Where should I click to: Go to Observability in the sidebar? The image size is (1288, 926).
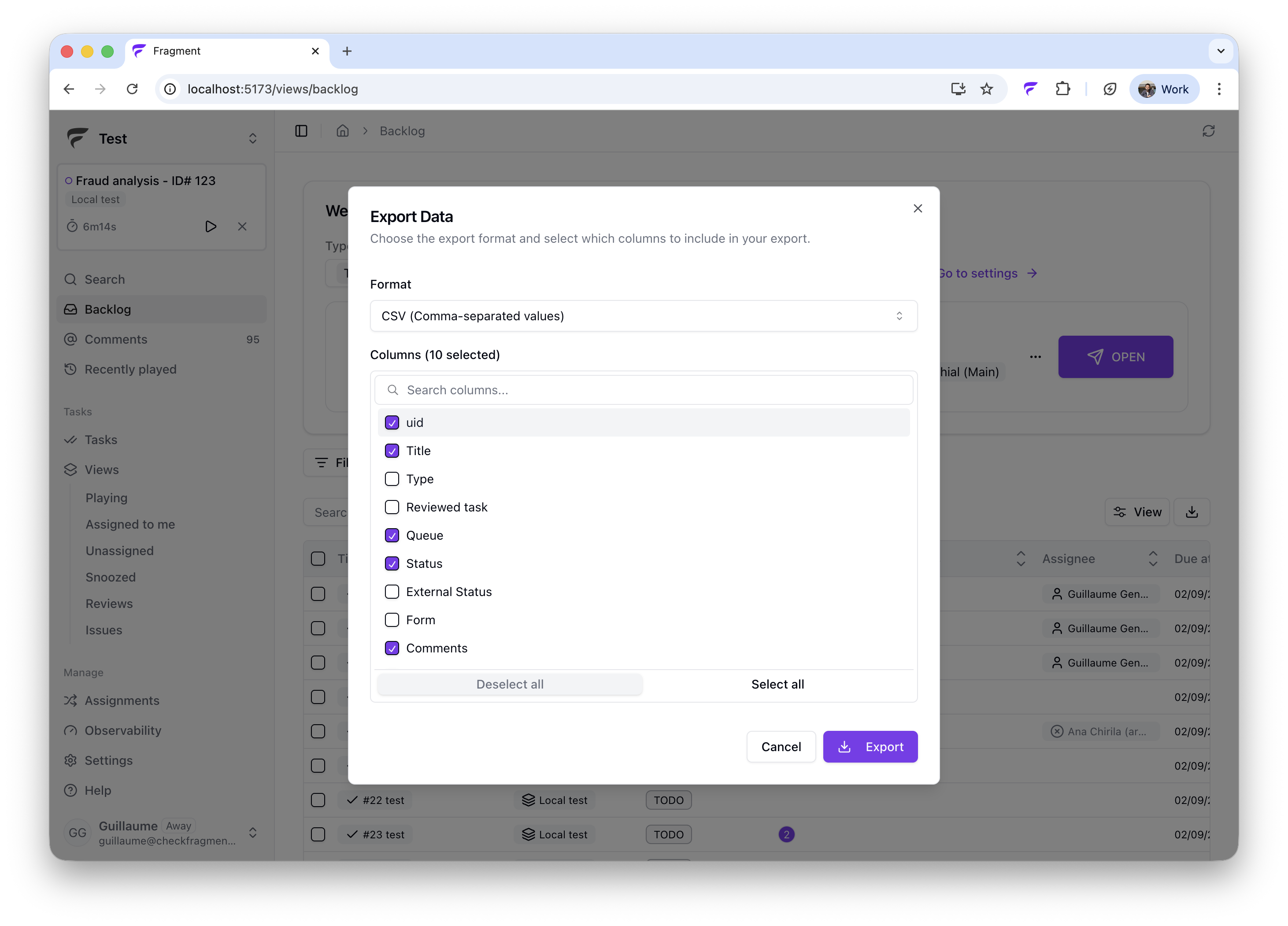click(x=122, y=730)
